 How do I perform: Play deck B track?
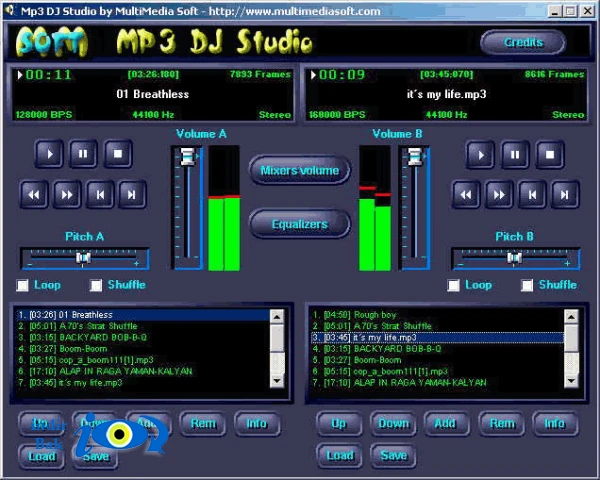click(481, 155)
